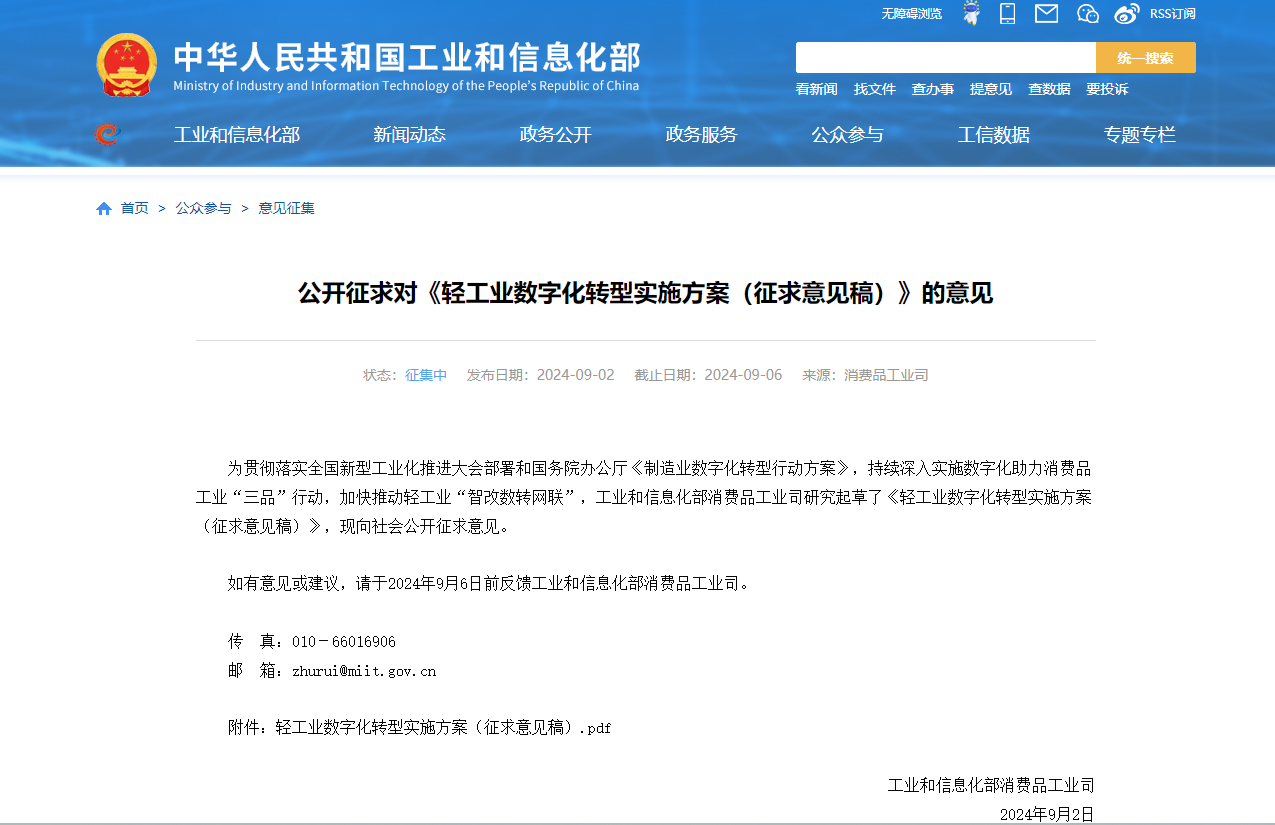Open the WeChat icon in header
Image resolution: width=1275 pixels, height=825 pixels.
tap(1088, 13)
